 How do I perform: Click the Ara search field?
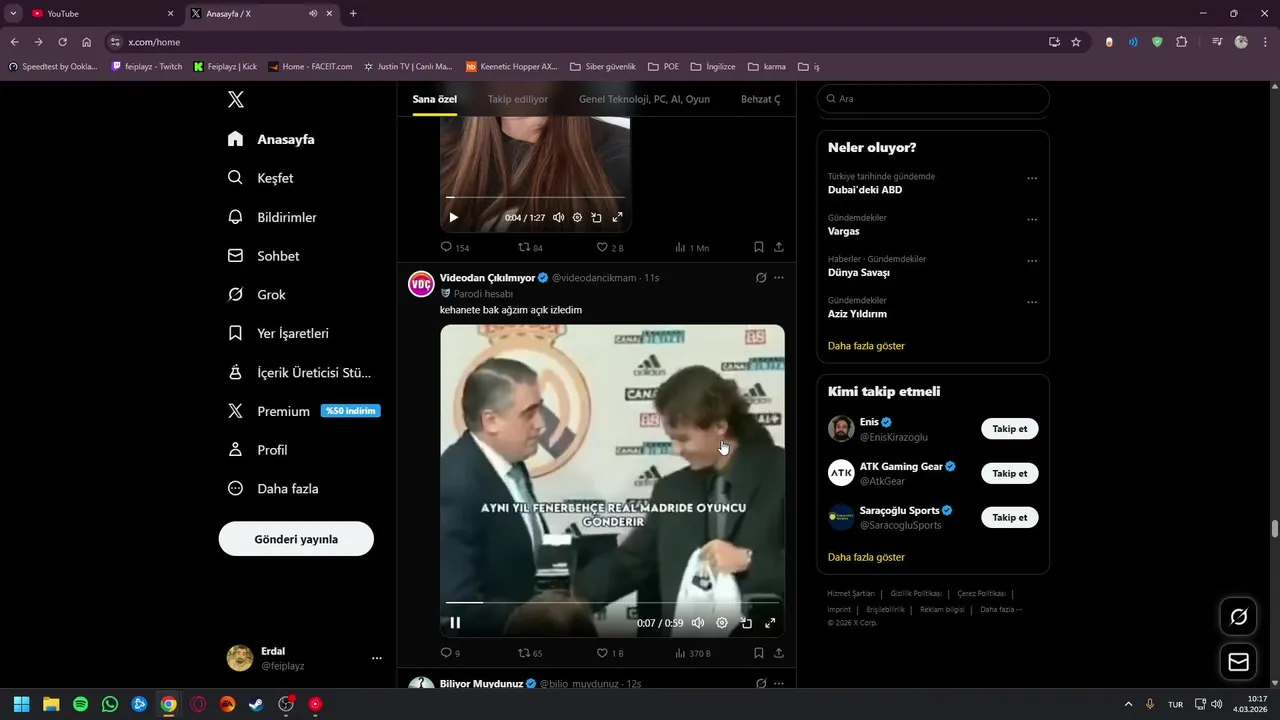point(933,99)
